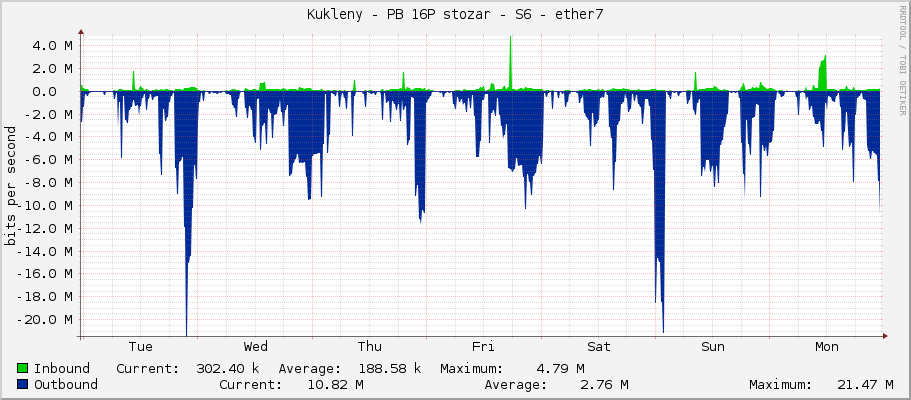Click the 4.0 M y-axis label
Viewport: 911px width, 400px height.
point(52,45)
